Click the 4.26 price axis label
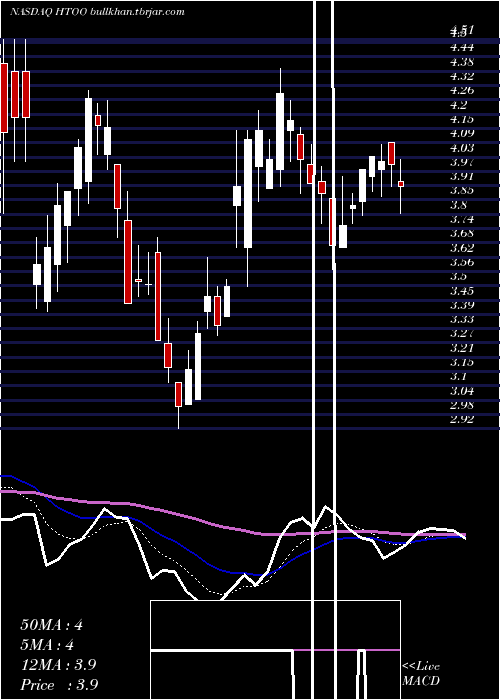500x700 pixels. (x=462, y=90)
